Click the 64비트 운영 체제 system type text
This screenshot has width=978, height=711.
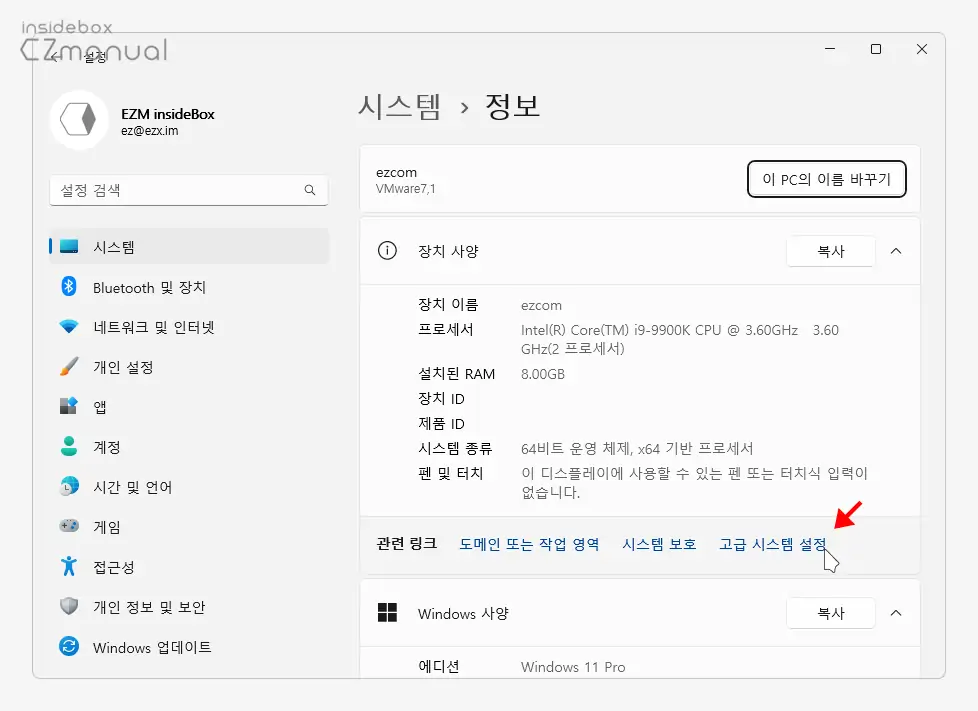point(637,448)
